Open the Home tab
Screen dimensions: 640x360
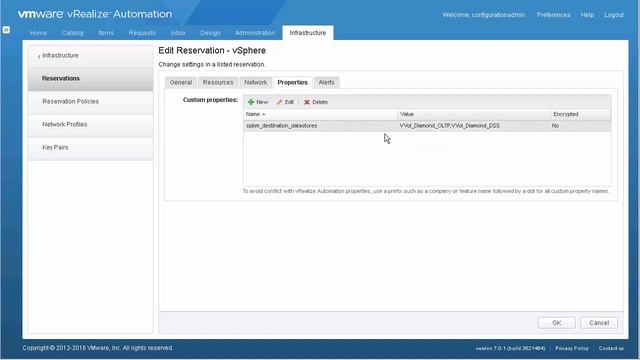38,33
